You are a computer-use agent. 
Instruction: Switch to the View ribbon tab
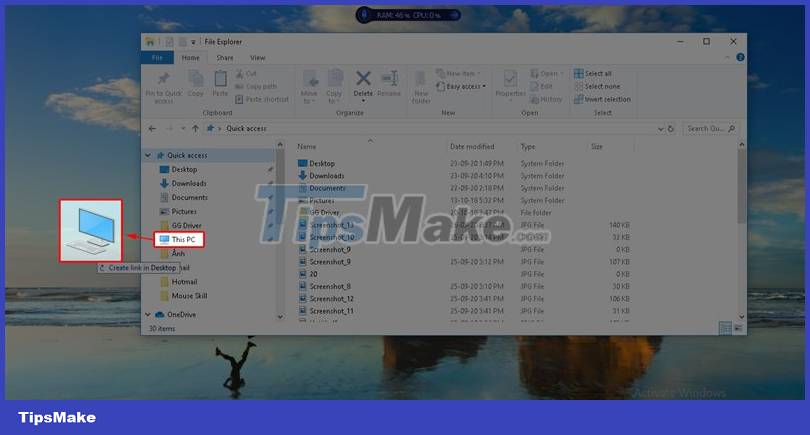point(257,58)
